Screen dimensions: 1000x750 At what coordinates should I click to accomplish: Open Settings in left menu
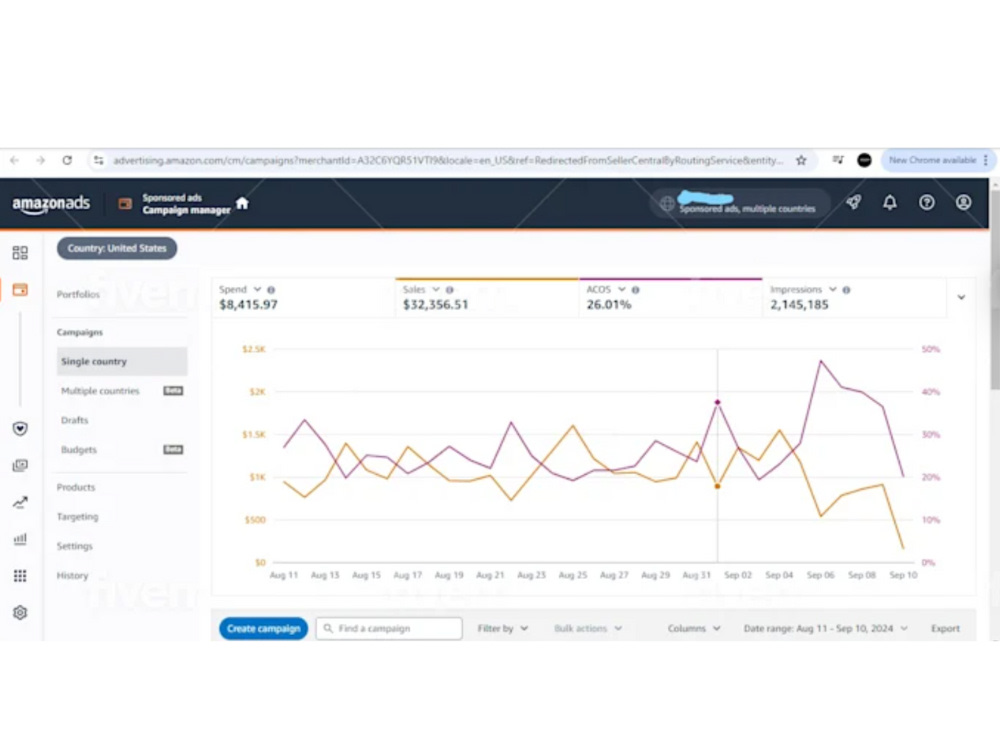[75, 546]
